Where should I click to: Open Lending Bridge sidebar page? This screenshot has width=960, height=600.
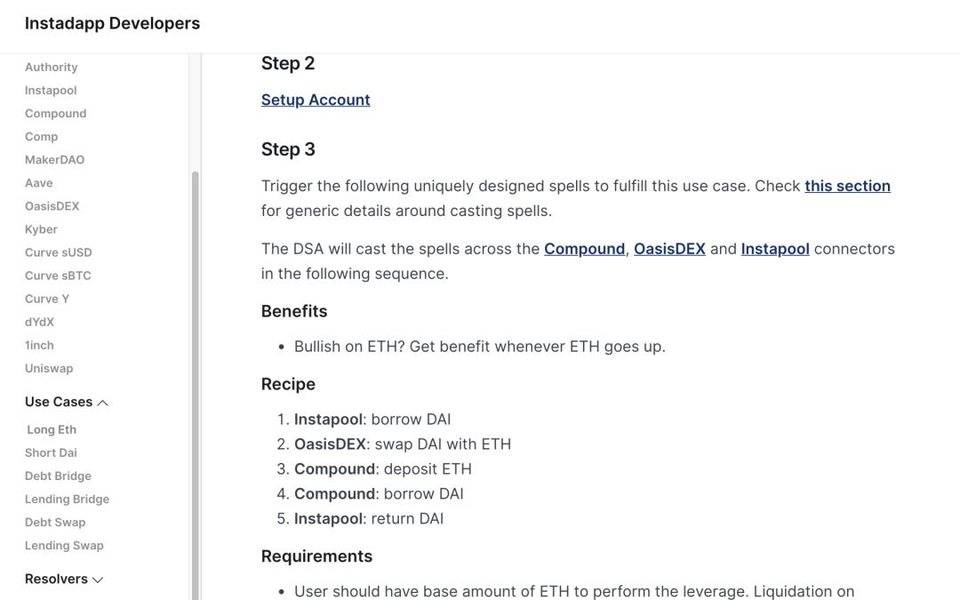[67, 499]
